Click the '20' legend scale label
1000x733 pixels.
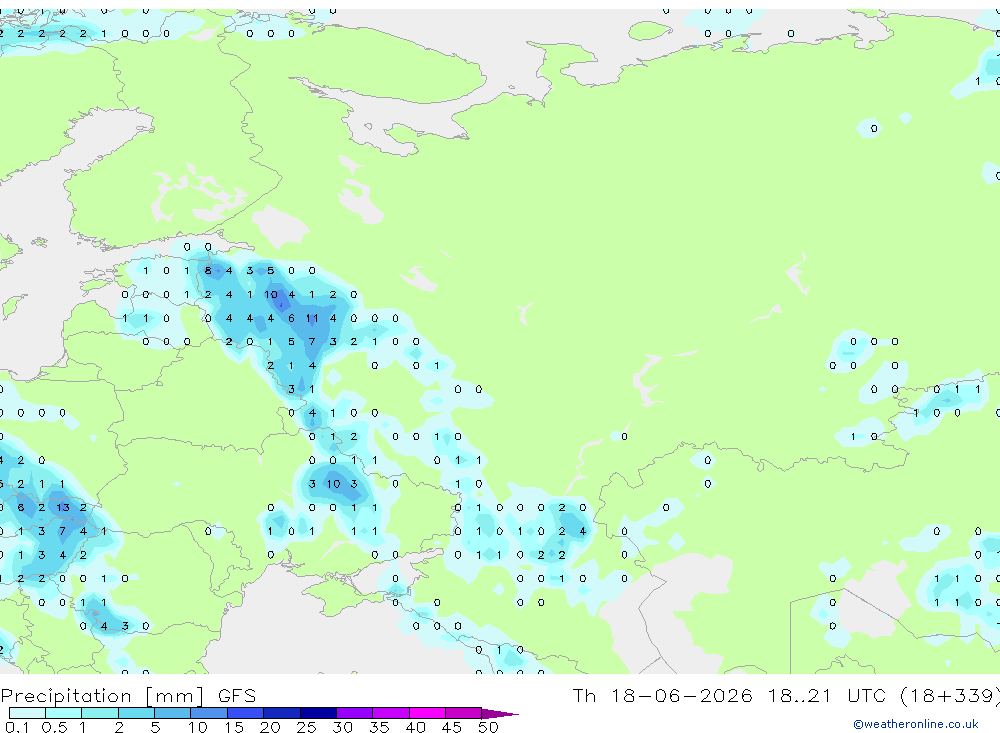coord(270,727)
